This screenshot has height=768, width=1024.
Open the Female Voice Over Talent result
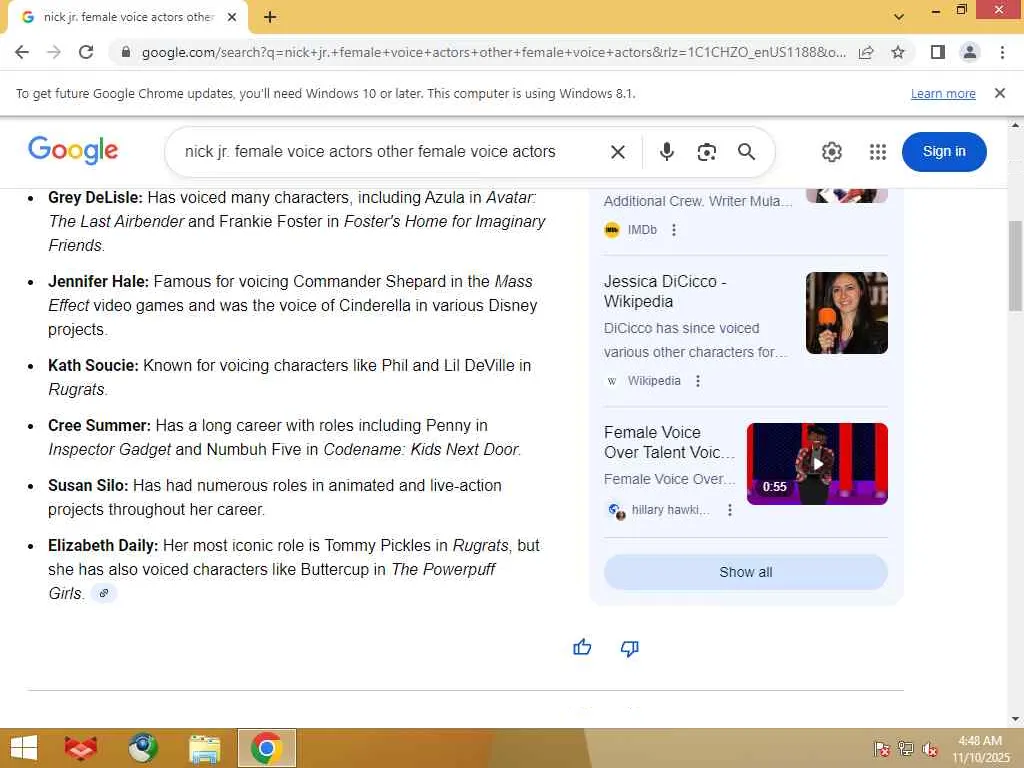[669, 442]
